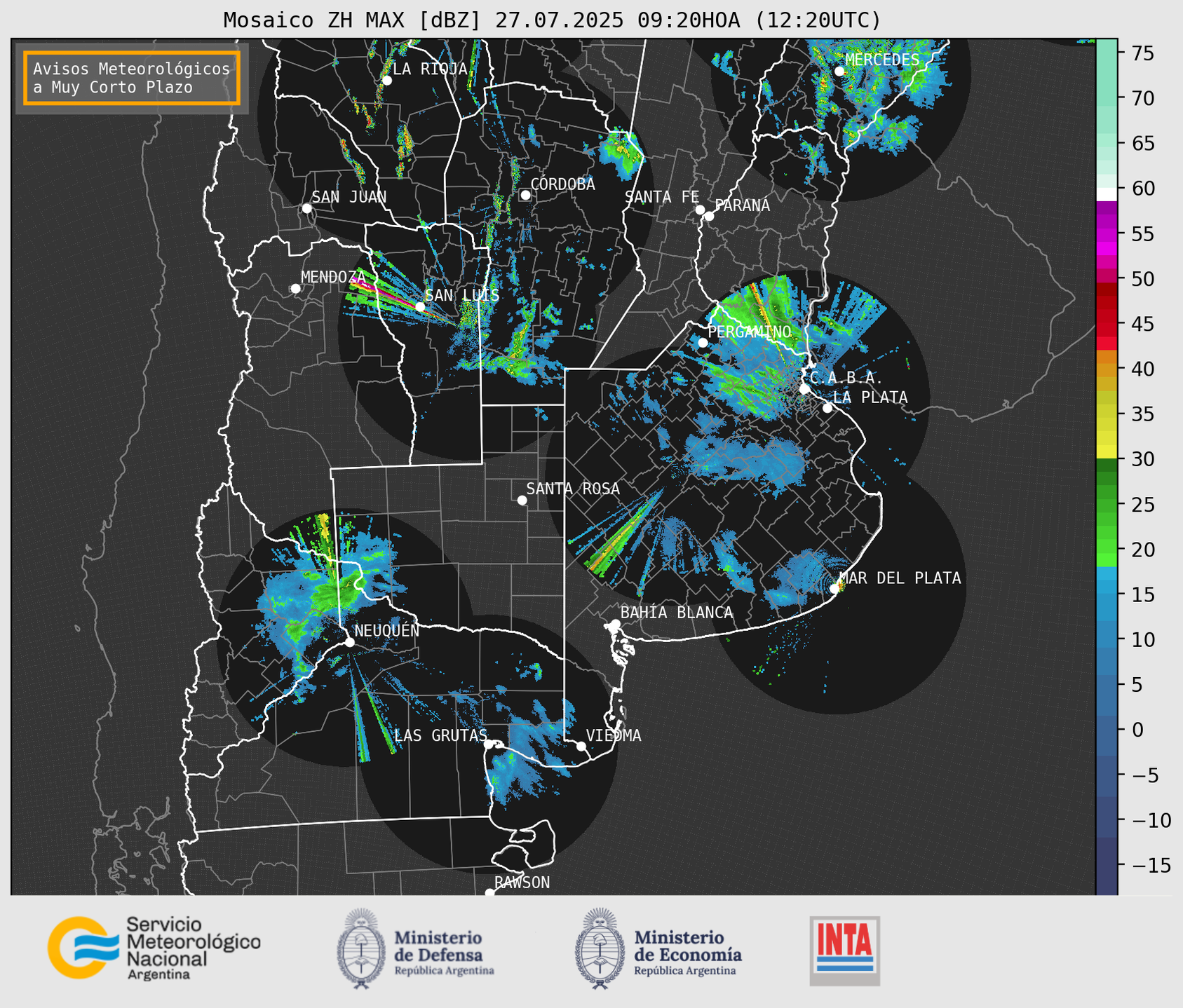Click the Avisos Meteorológicos a Muy Corto Plazo box
Viewport: 1183px width, 1008px height.
click(x=132, y=77)
